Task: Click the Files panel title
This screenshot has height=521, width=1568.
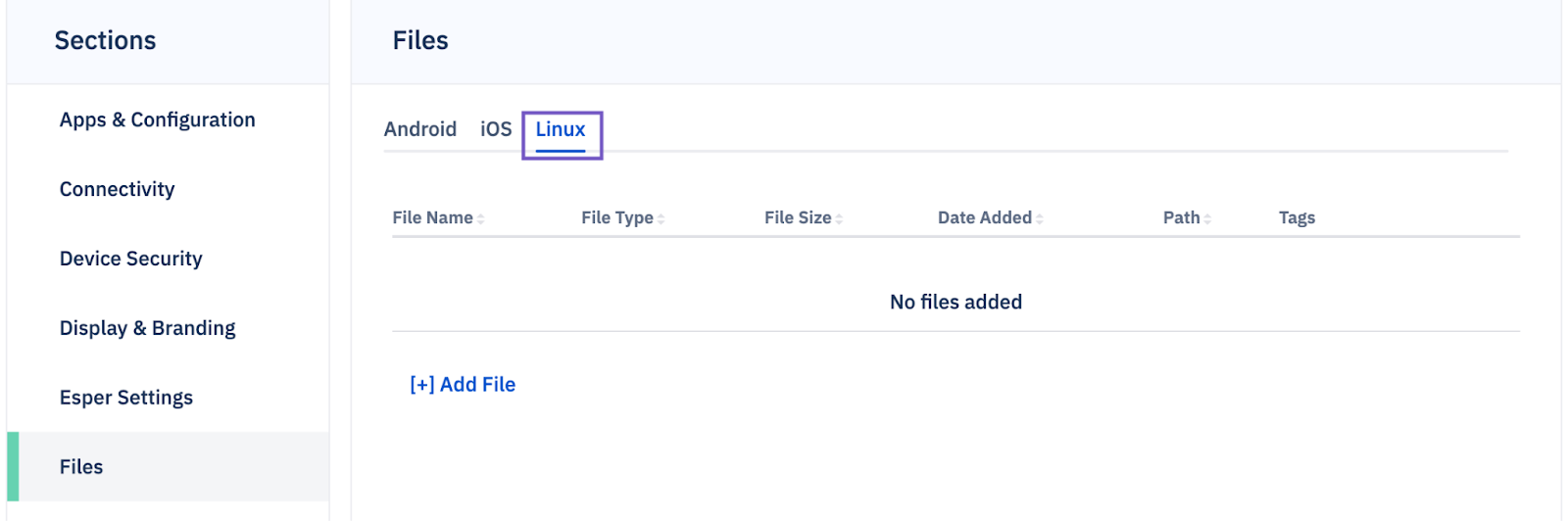Action: 420,41
